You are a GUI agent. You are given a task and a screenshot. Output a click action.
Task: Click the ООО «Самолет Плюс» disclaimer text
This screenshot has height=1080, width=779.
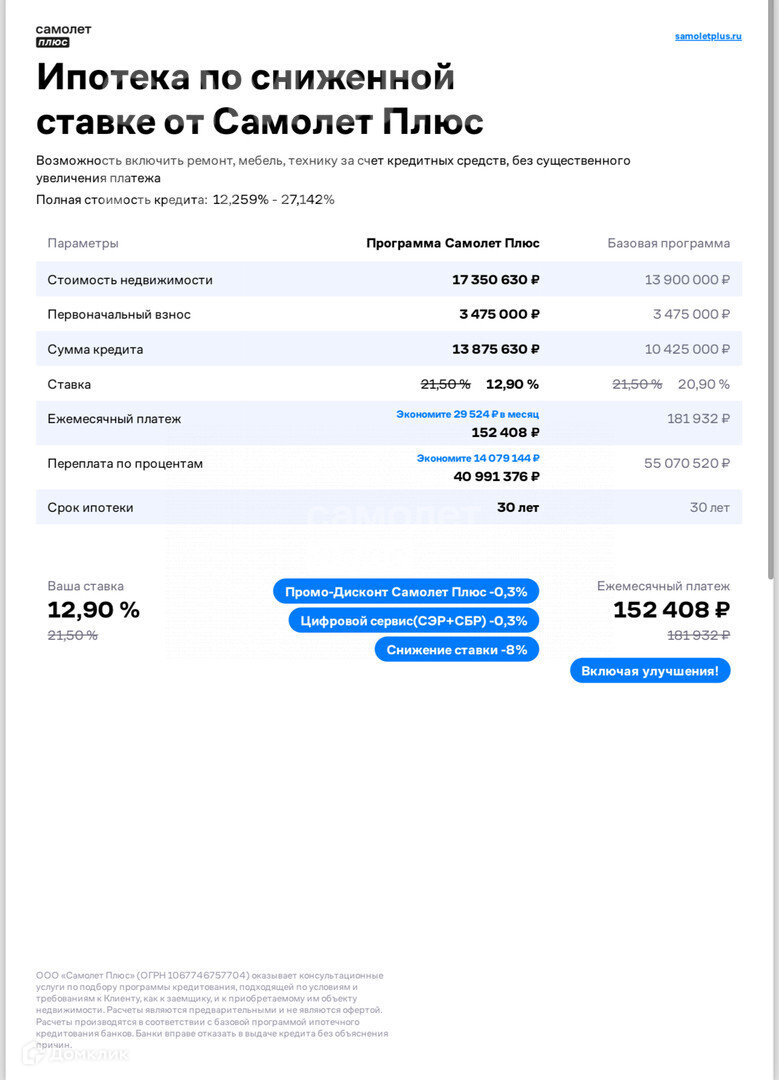(x=212, y=1010)
